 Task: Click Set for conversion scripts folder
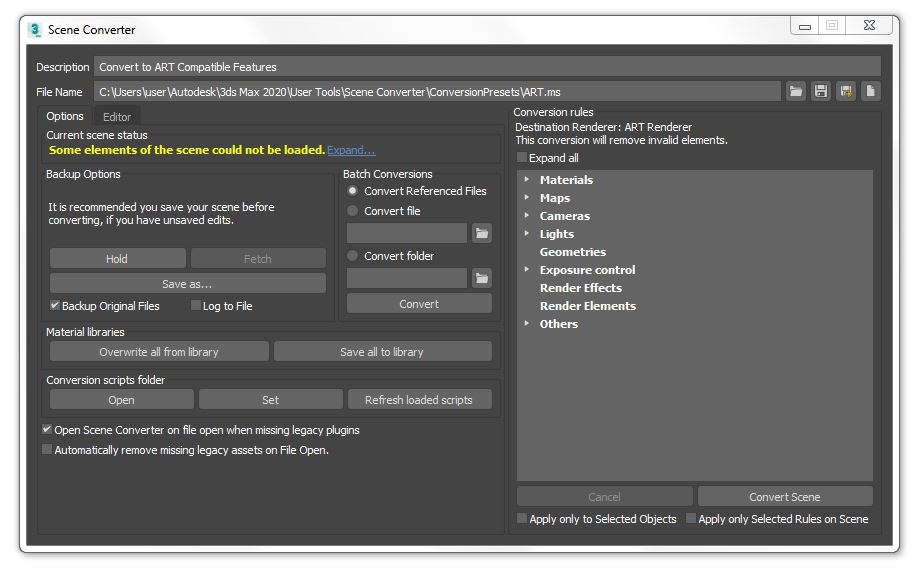click(271, 400)
